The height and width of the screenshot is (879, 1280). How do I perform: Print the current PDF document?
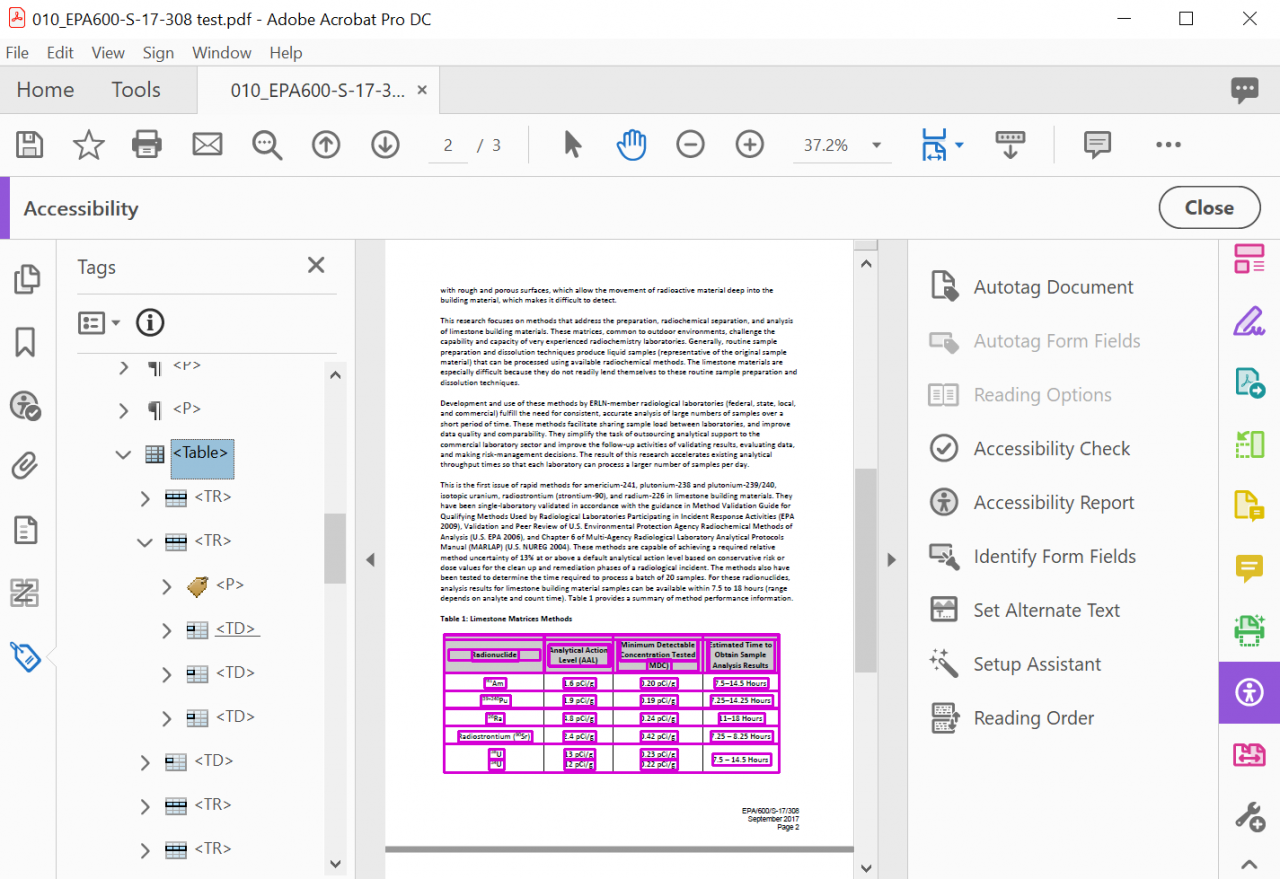(147, 144)
